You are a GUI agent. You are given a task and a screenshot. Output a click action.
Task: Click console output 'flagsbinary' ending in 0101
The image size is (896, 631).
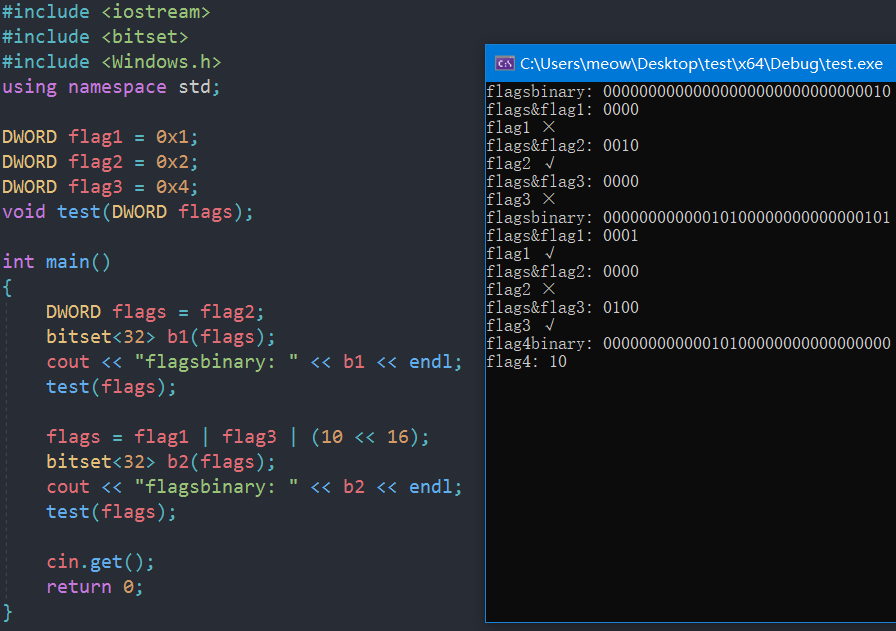[689, 218]
